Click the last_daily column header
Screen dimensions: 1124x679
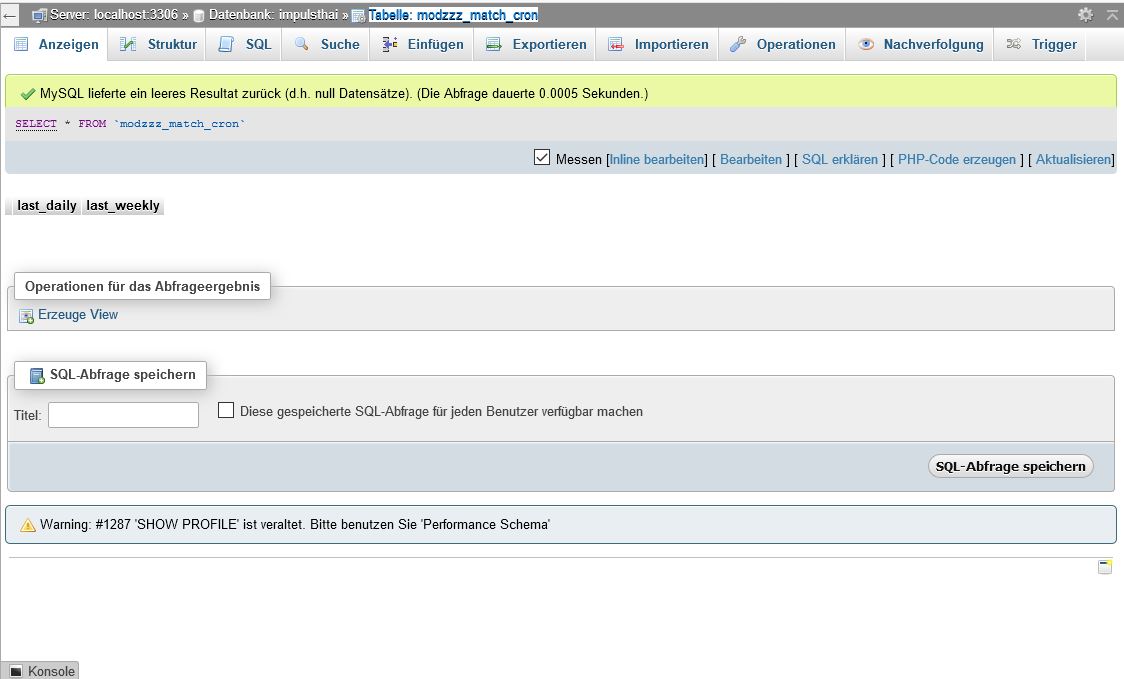[47, 206]
